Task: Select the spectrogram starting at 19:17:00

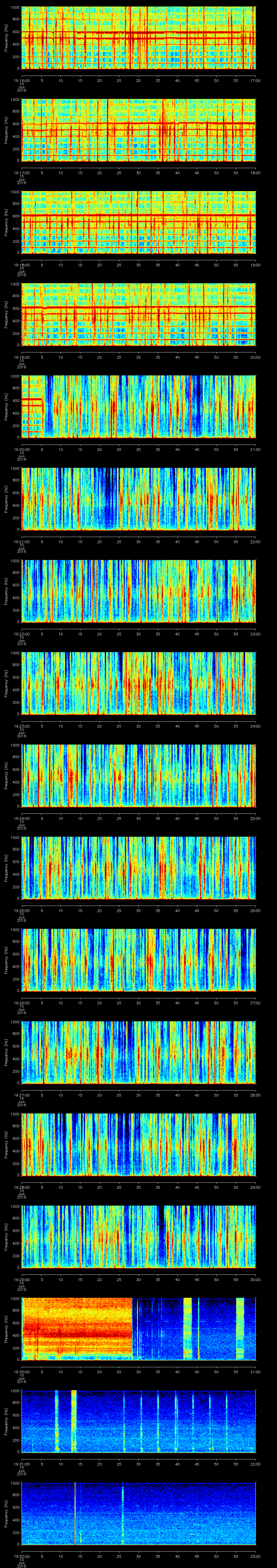Action: [x=139, y=130]
